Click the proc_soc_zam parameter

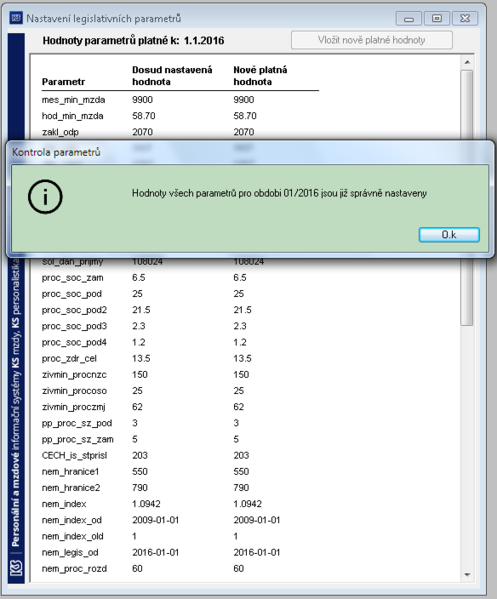73,278
